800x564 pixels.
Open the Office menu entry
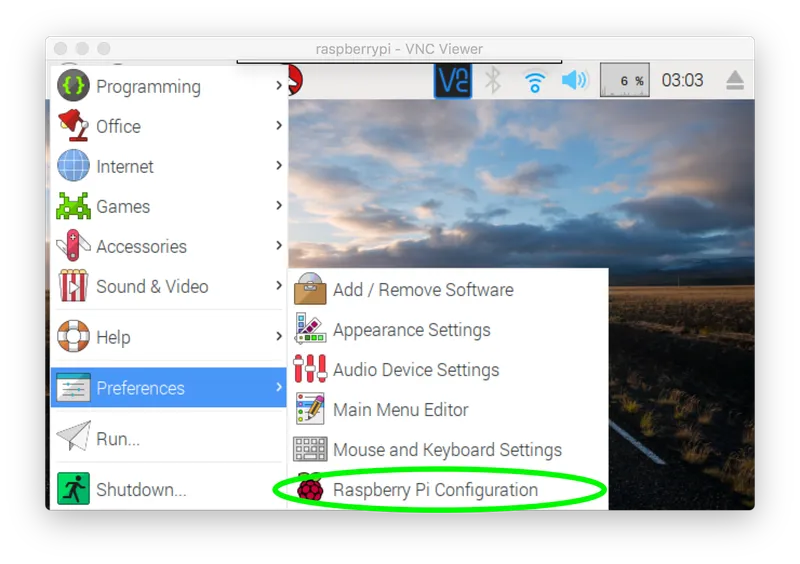coord(169,126)
